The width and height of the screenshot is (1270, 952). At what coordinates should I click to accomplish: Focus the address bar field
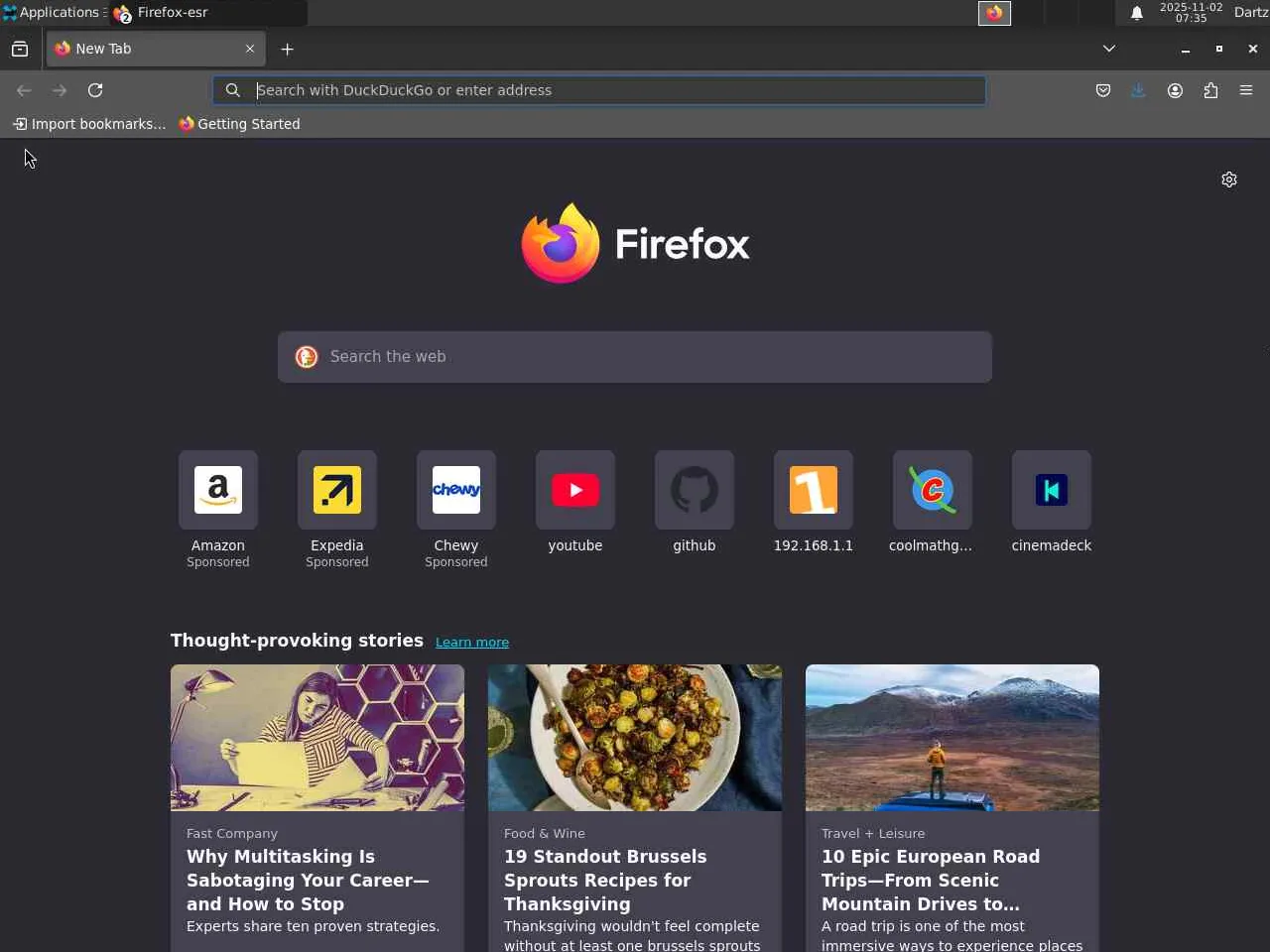599,90
